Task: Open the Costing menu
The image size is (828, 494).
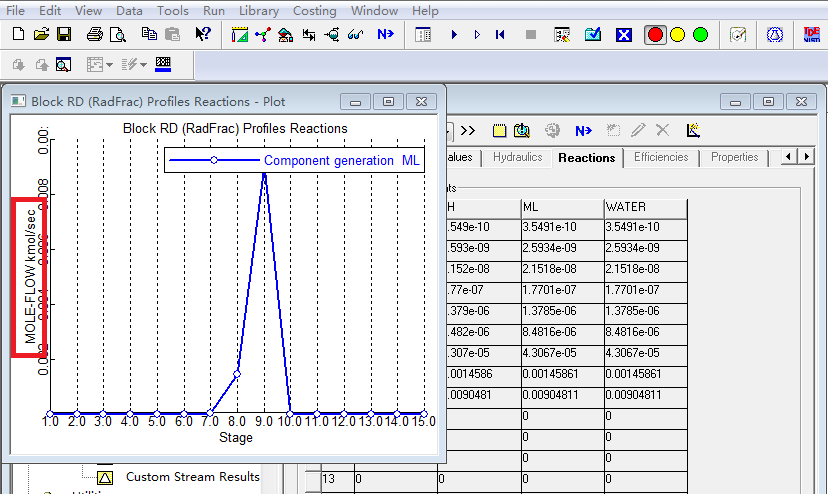Action: 314,10
